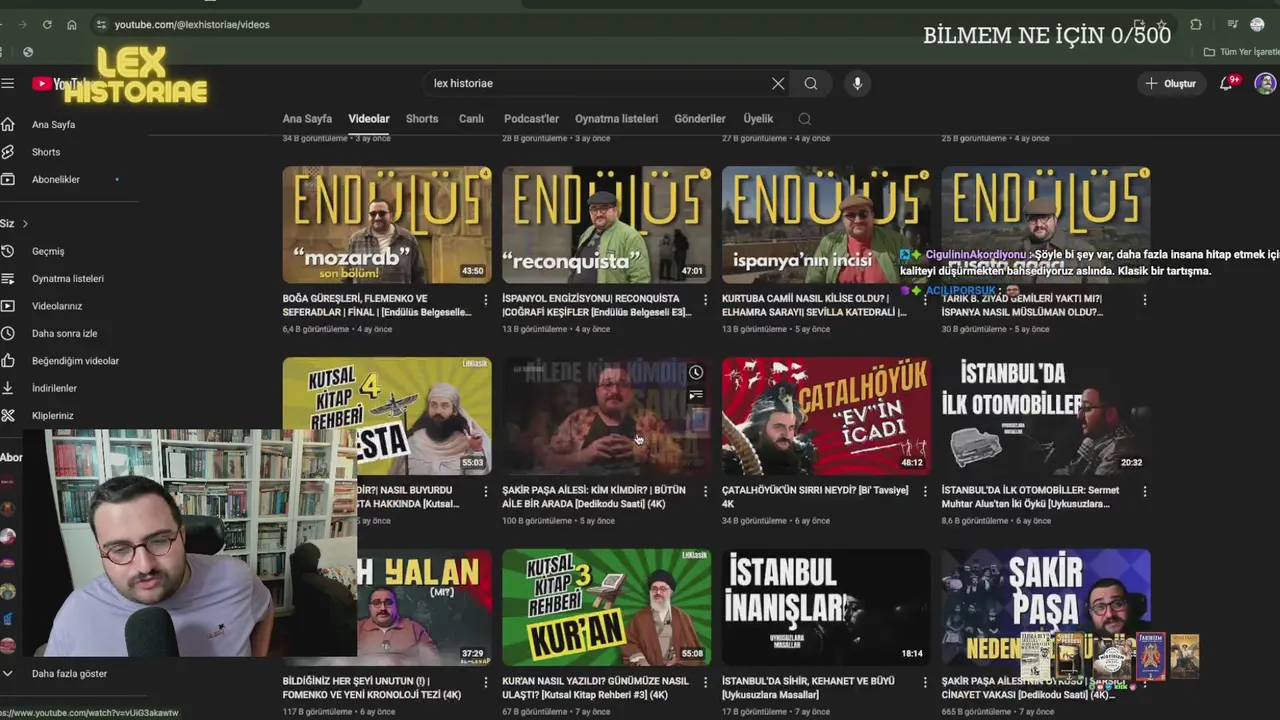The height and width of the screenshot is (720, 1280).
Task: Switch to the channel Ana Sayfa tab
Action: click(307, 119)
